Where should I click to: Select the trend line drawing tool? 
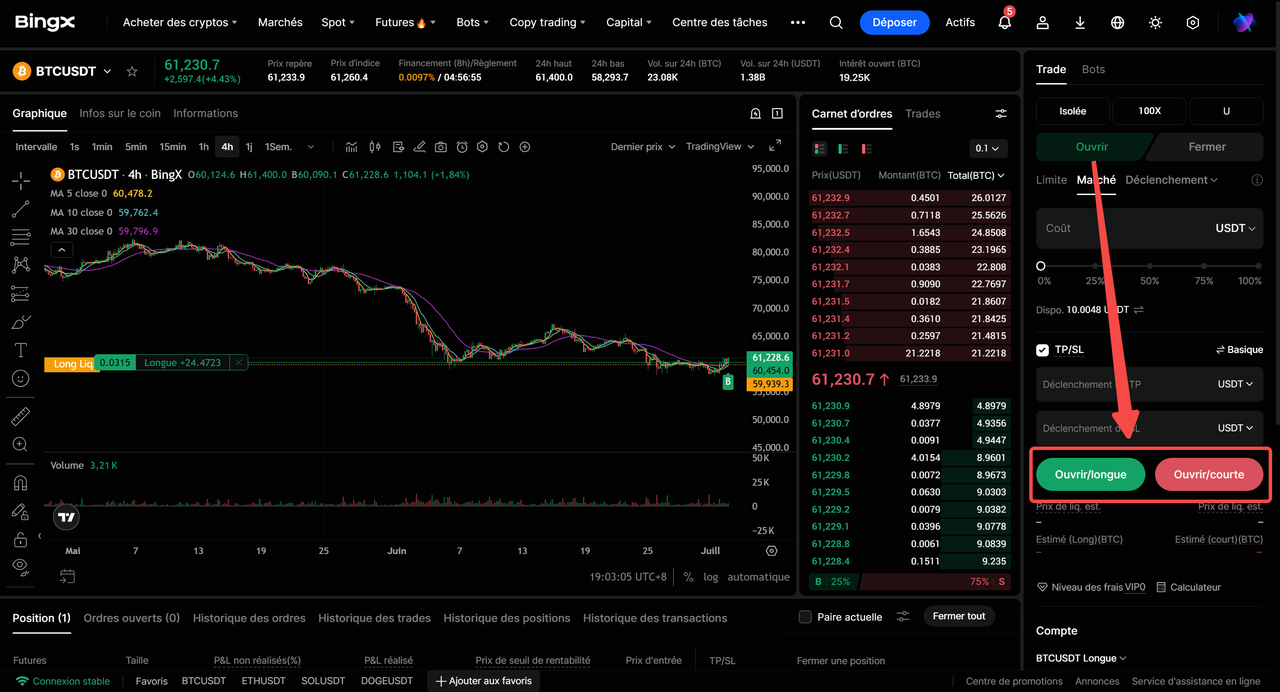tap(20, 209)
